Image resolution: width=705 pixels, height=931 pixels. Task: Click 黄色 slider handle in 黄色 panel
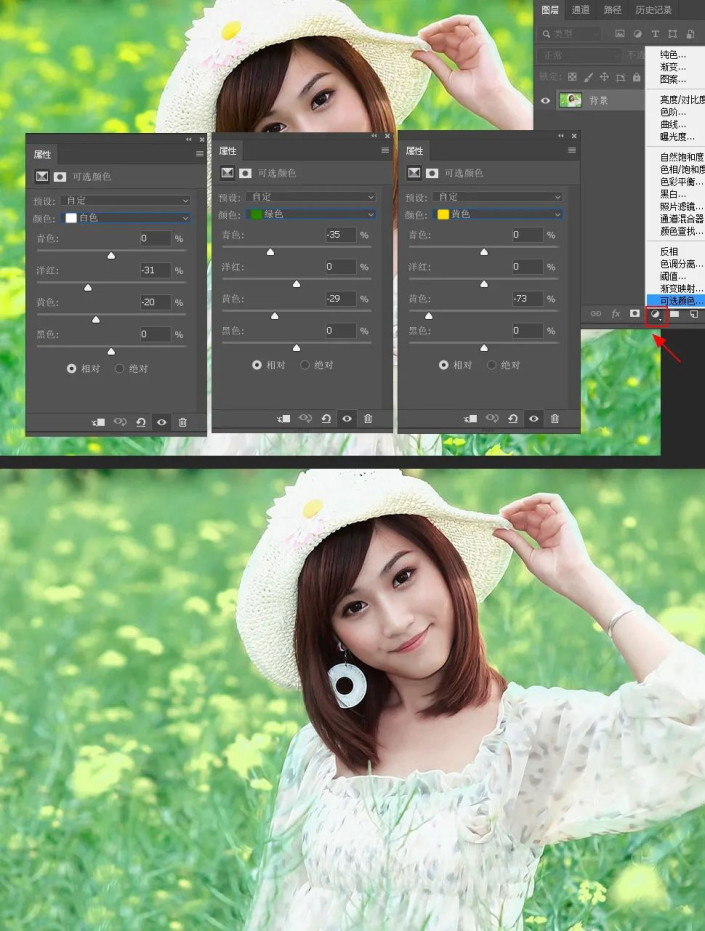pos(429,316)
